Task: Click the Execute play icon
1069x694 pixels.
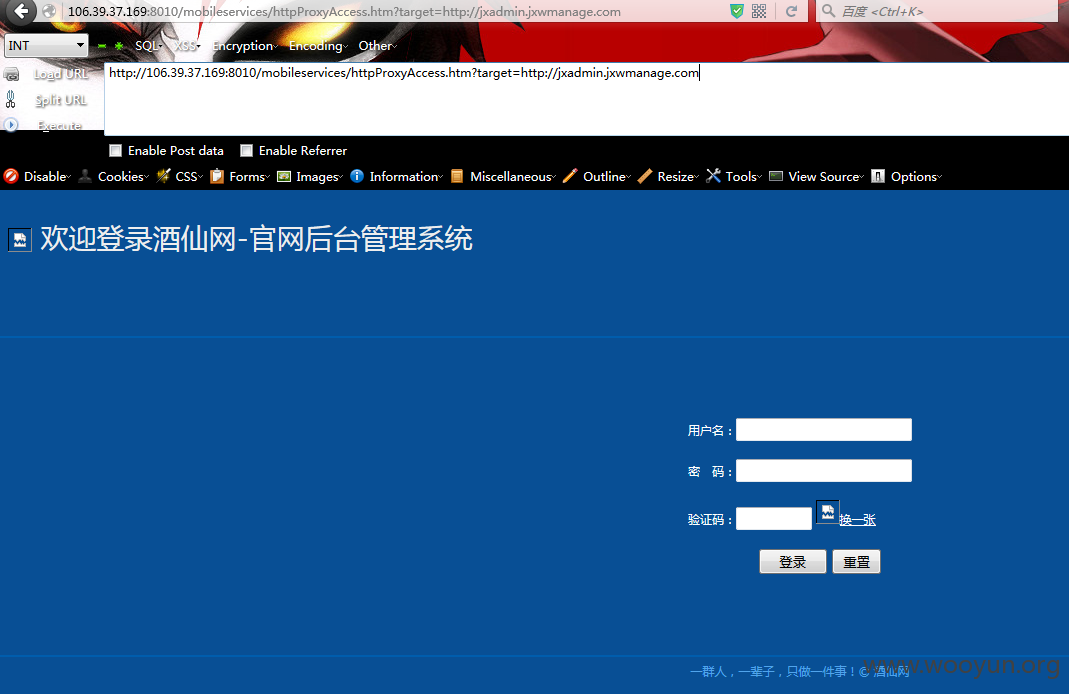Action: 11,125
